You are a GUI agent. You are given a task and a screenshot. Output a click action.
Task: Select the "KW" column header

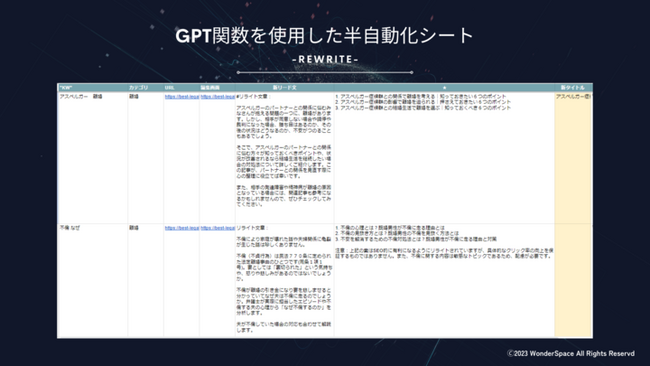(65, 88)
